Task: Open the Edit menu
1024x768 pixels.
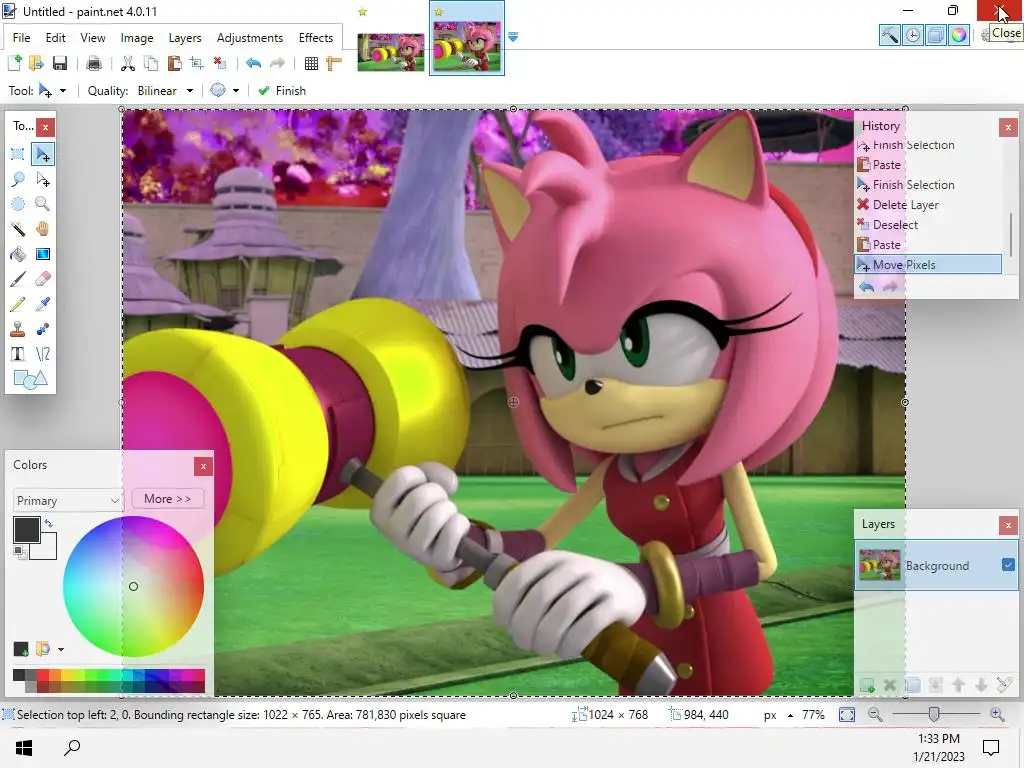Action: tap(56, 38)
